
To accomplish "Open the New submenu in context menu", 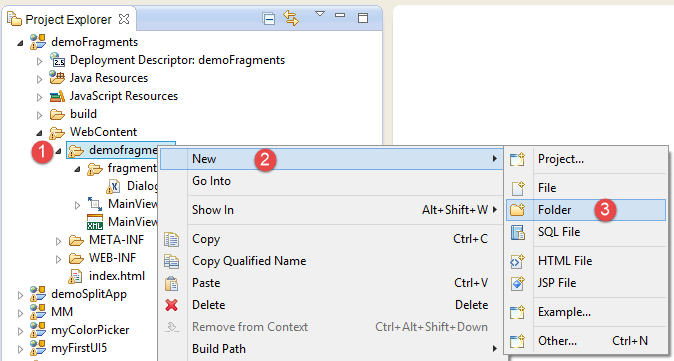I will (x=331, y=159).
